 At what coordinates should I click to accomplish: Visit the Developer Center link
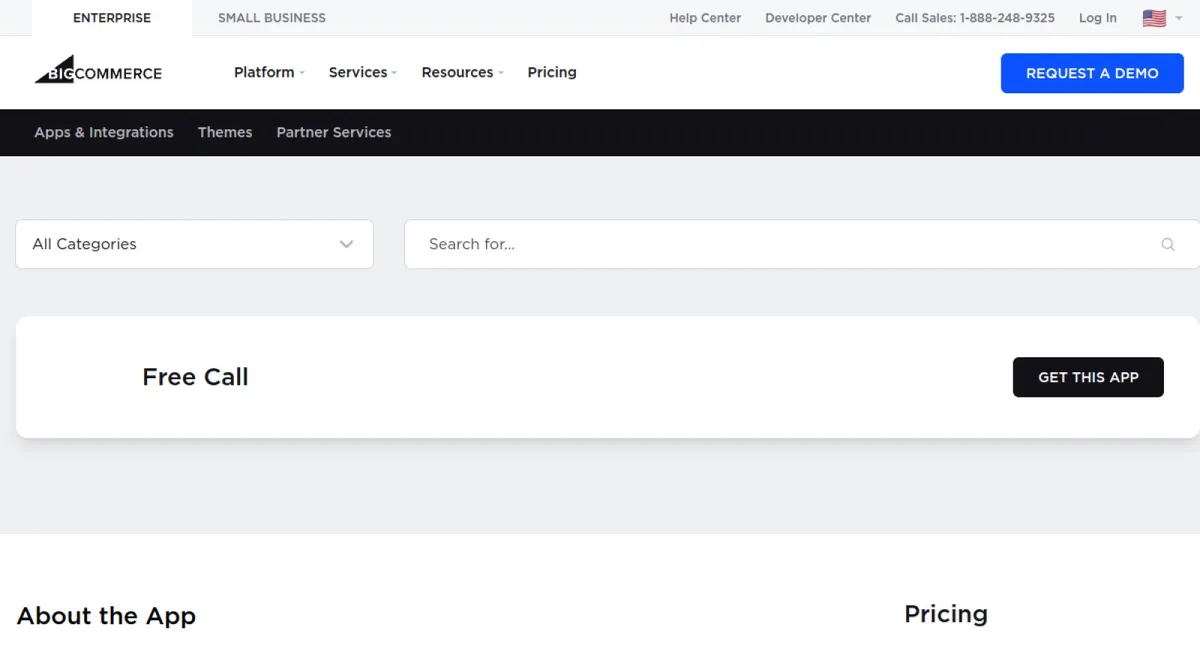point(818,18)
